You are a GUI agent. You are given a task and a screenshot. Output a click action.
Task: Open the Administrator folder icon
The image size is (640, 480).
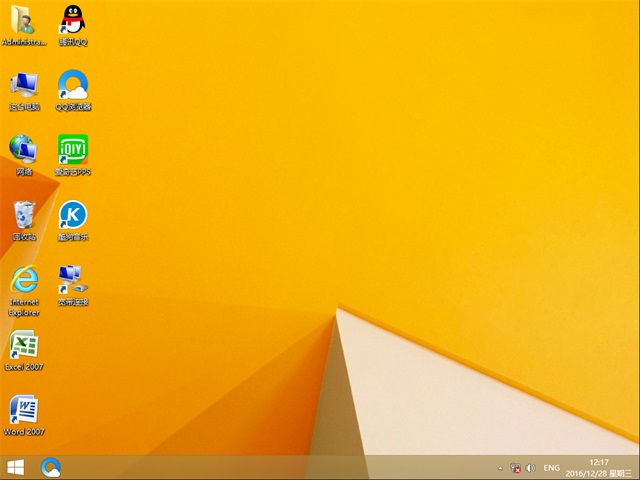click(23, 20)
